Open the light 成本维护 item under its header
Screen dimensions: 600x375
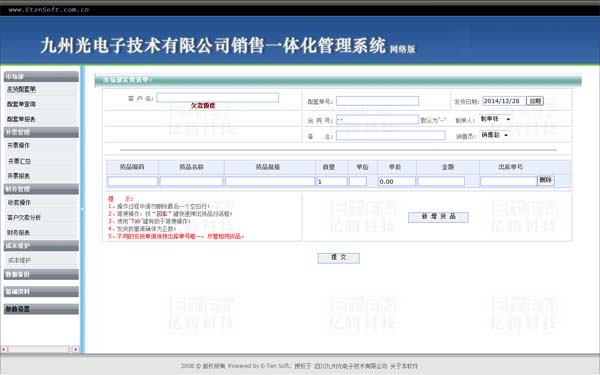20,260
